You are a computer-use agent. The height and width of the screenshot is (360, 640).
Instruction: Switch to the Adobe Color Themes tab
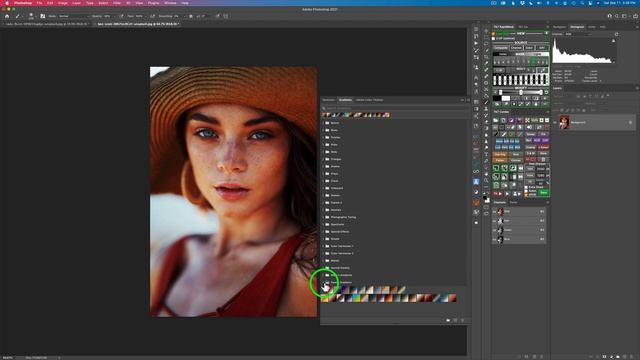click(x=369, y=100)
